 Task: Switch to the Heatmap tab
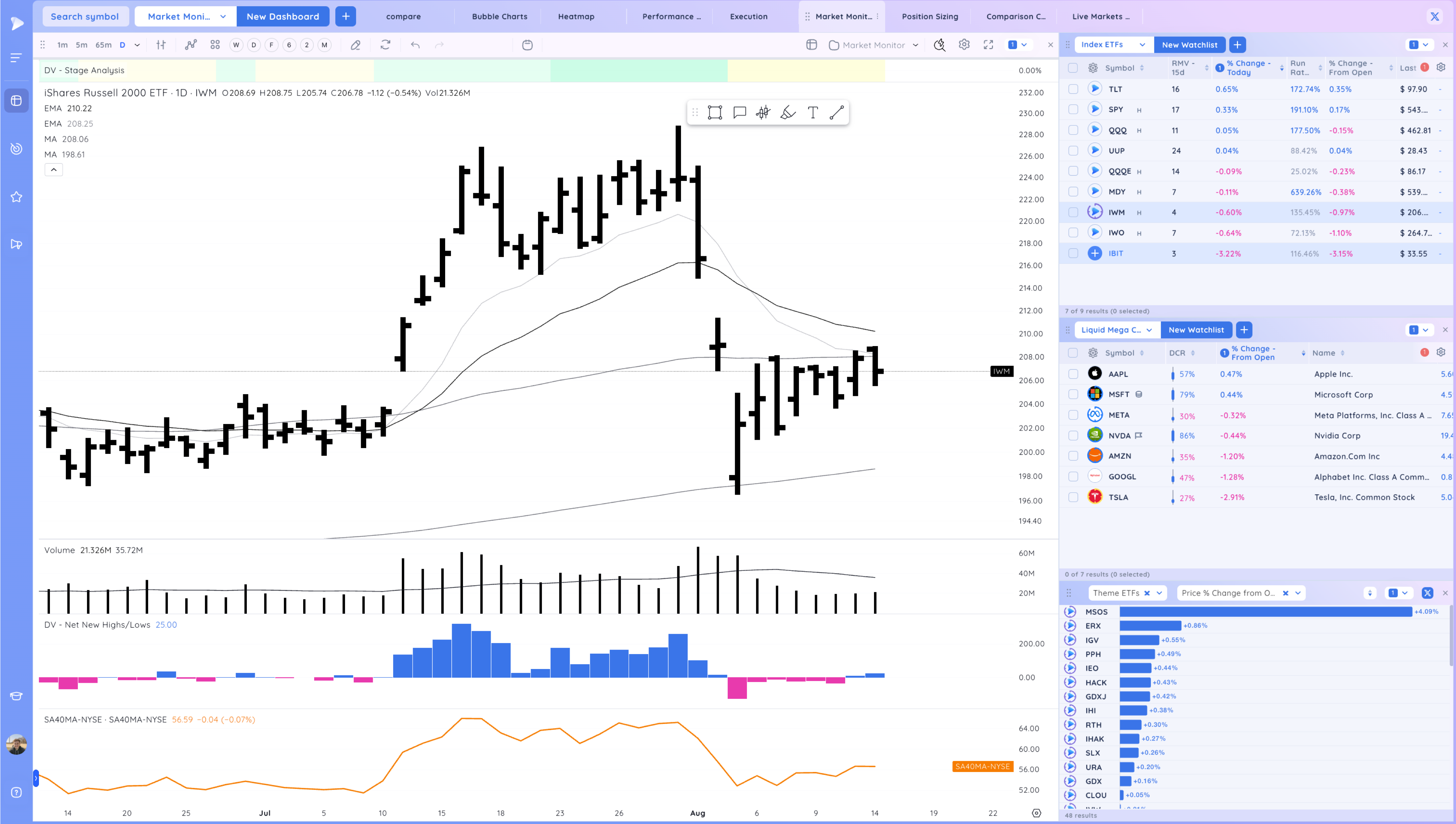pos(576,16)
